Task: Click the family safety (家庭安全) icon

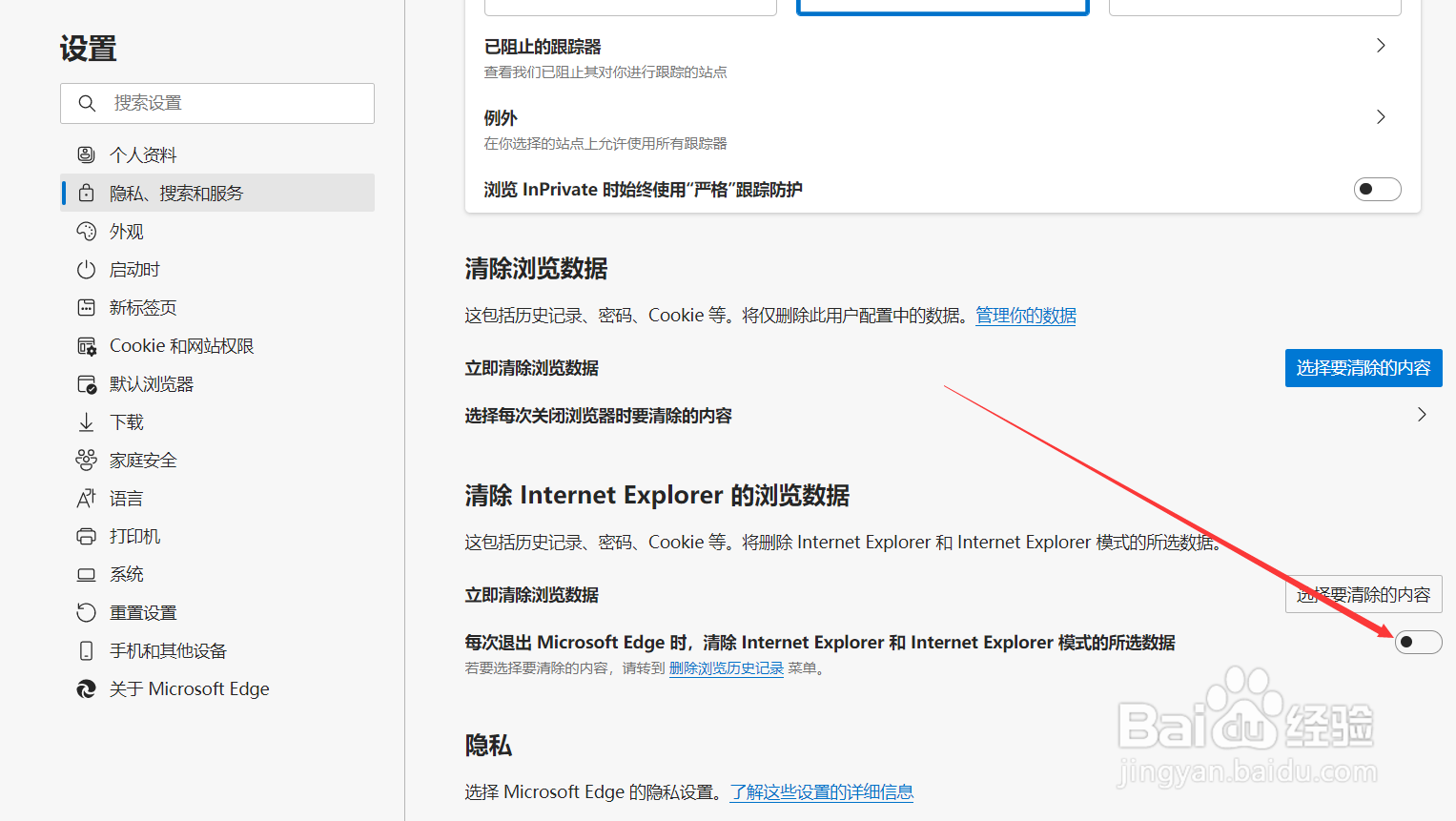Action: pyautogui.click(x=86, y=460)
